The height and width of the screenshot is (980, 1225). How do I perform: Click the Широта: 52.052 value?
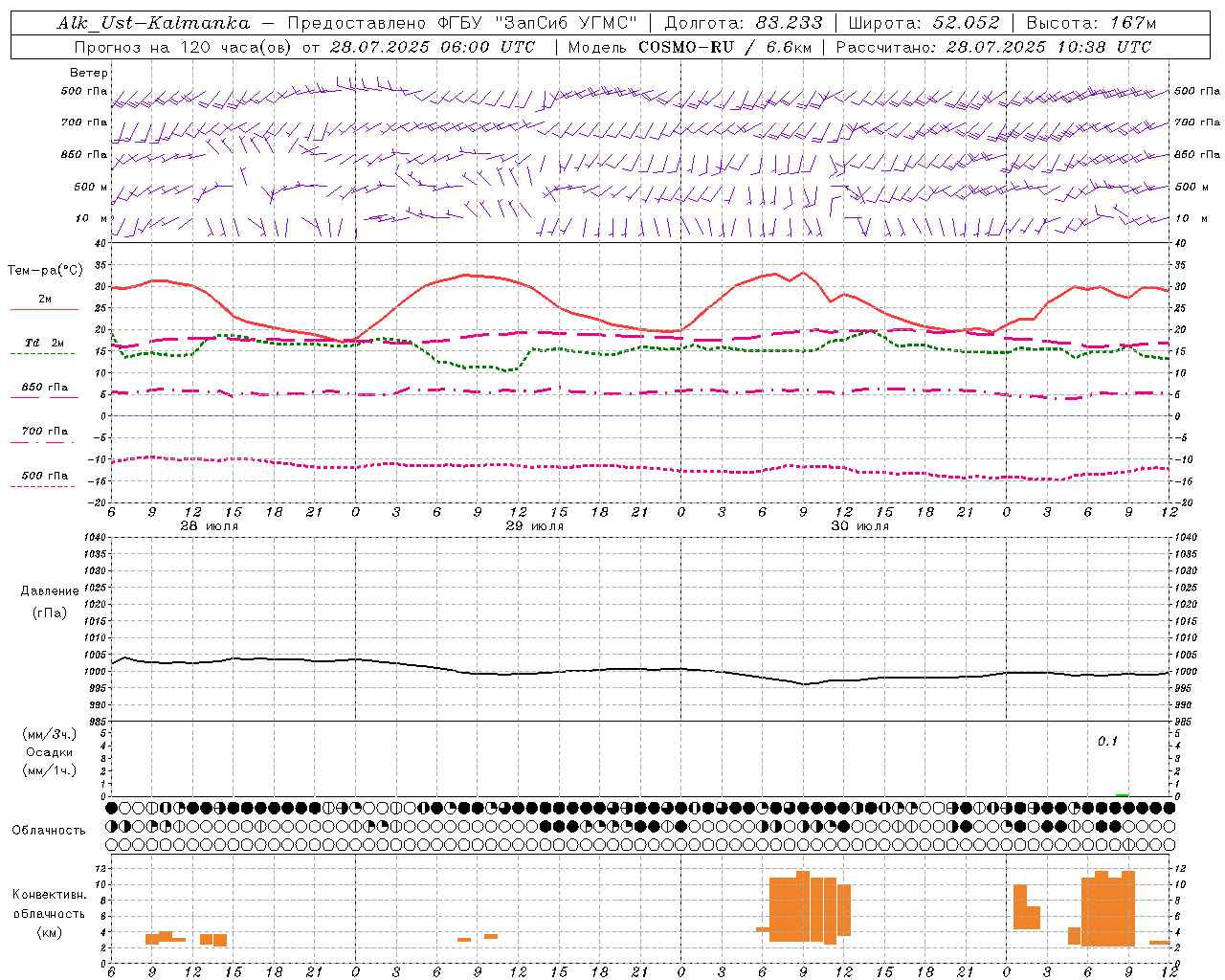click(x=924, y=23)
